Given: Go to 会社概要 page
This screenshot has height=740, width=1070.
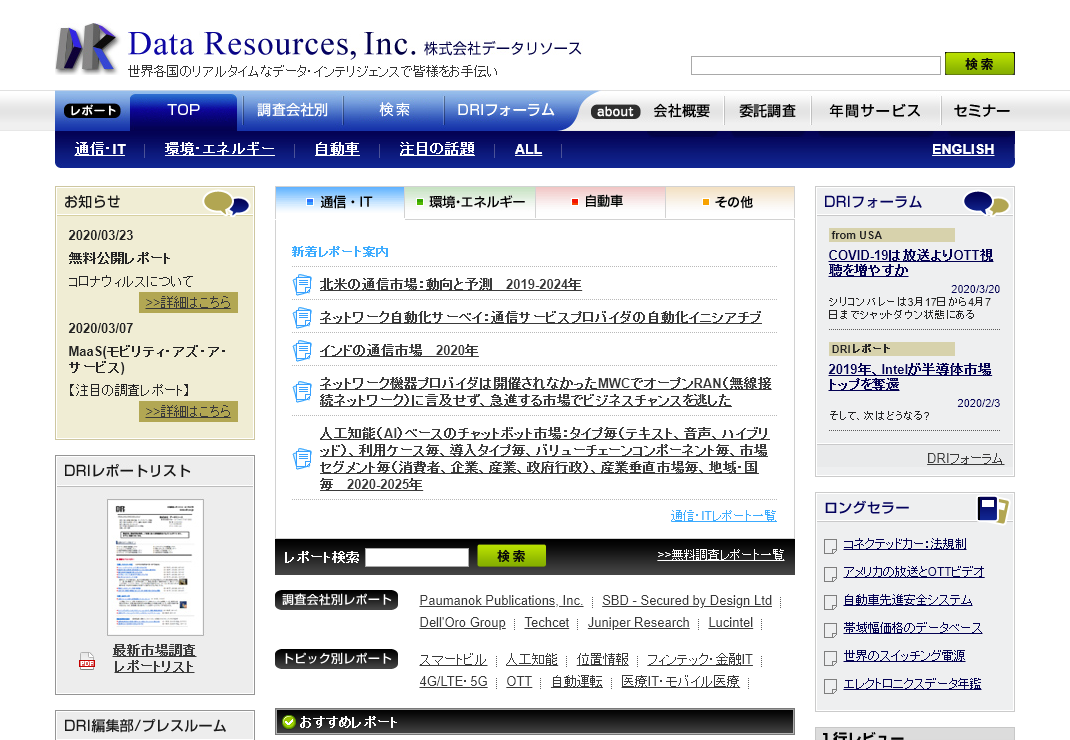Looking at the screenshot, I should (682, 111).
